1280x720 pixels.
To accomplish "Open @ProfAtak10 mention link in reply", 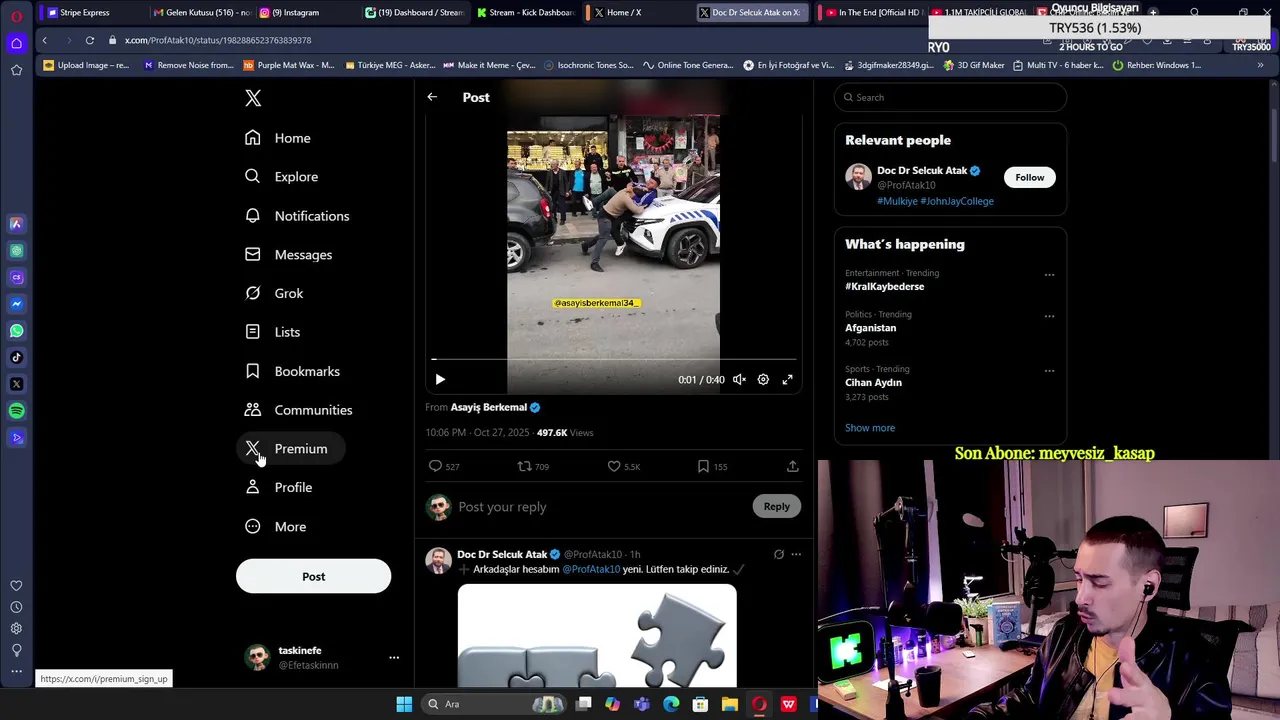I will coord(591,570).
